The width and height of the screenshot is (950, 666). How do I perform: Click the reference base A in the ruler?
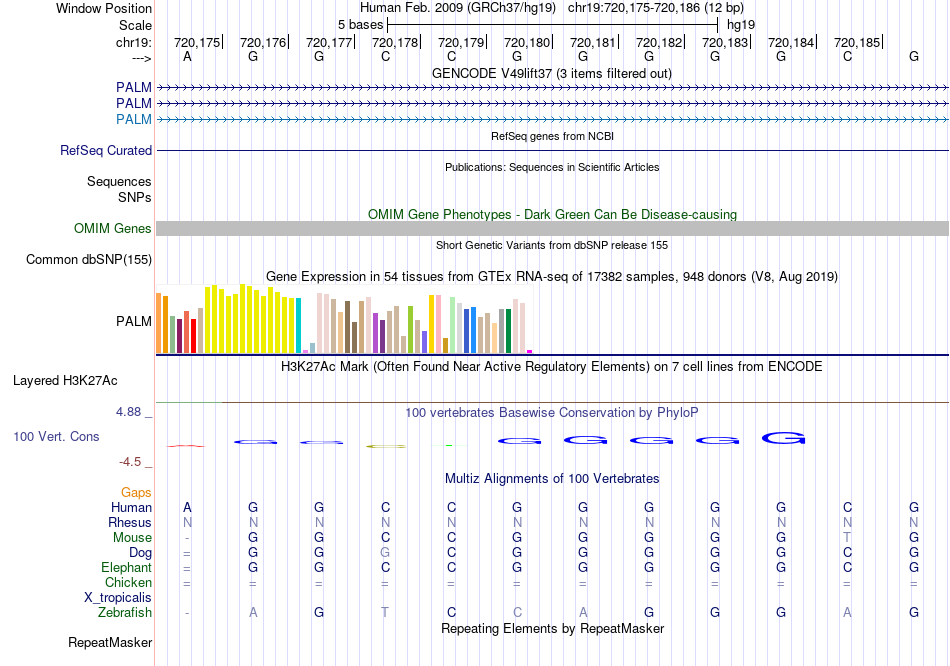click(187, 56)
